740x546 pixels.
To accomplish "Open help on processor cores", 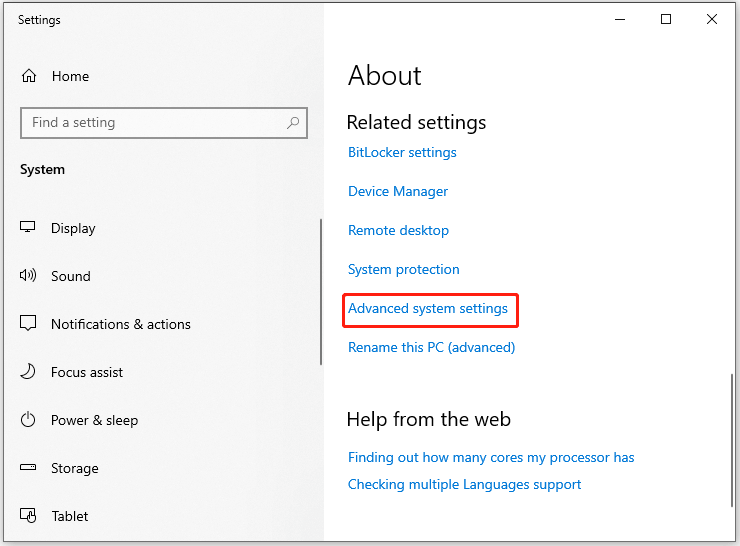I will click(x=491, y=457).
